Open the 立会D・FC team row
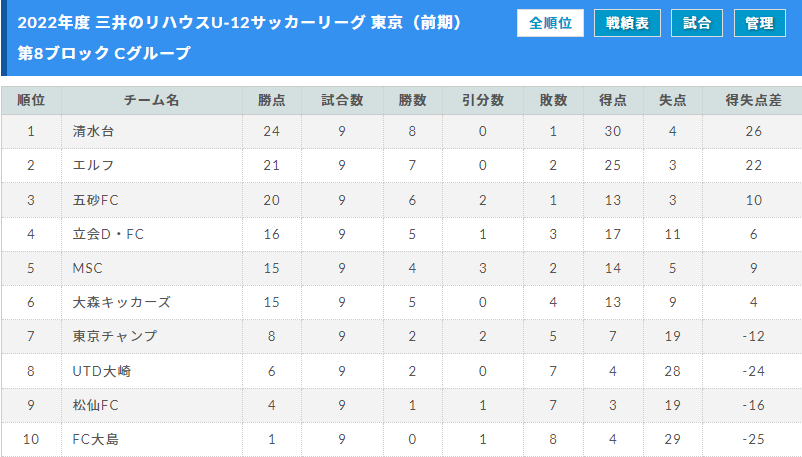This screenshot has width=802, height=457. click(x=108, y=234)
